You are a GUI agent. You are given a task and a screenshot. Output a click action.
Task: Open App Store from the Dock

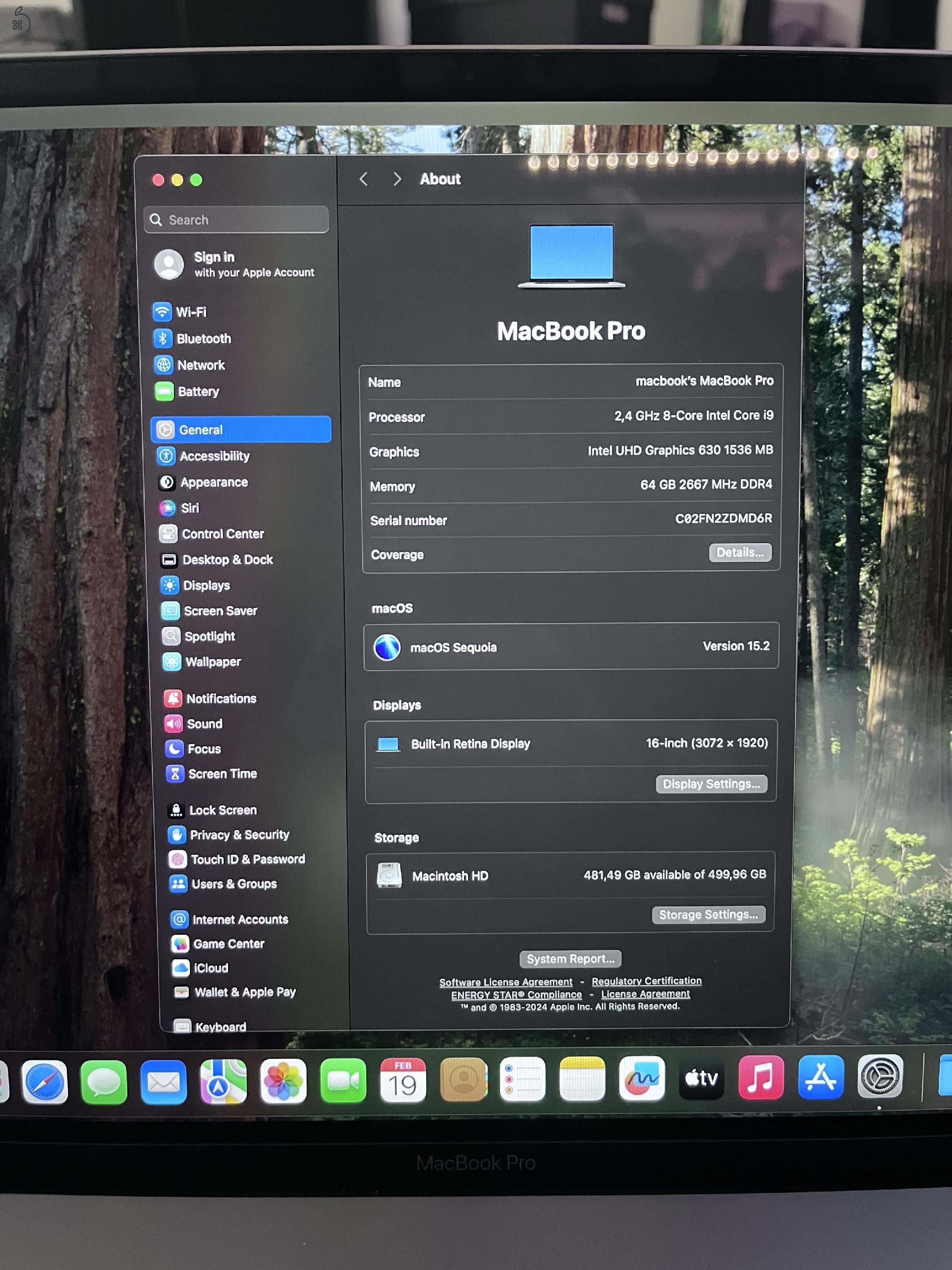pos(820,1077)
